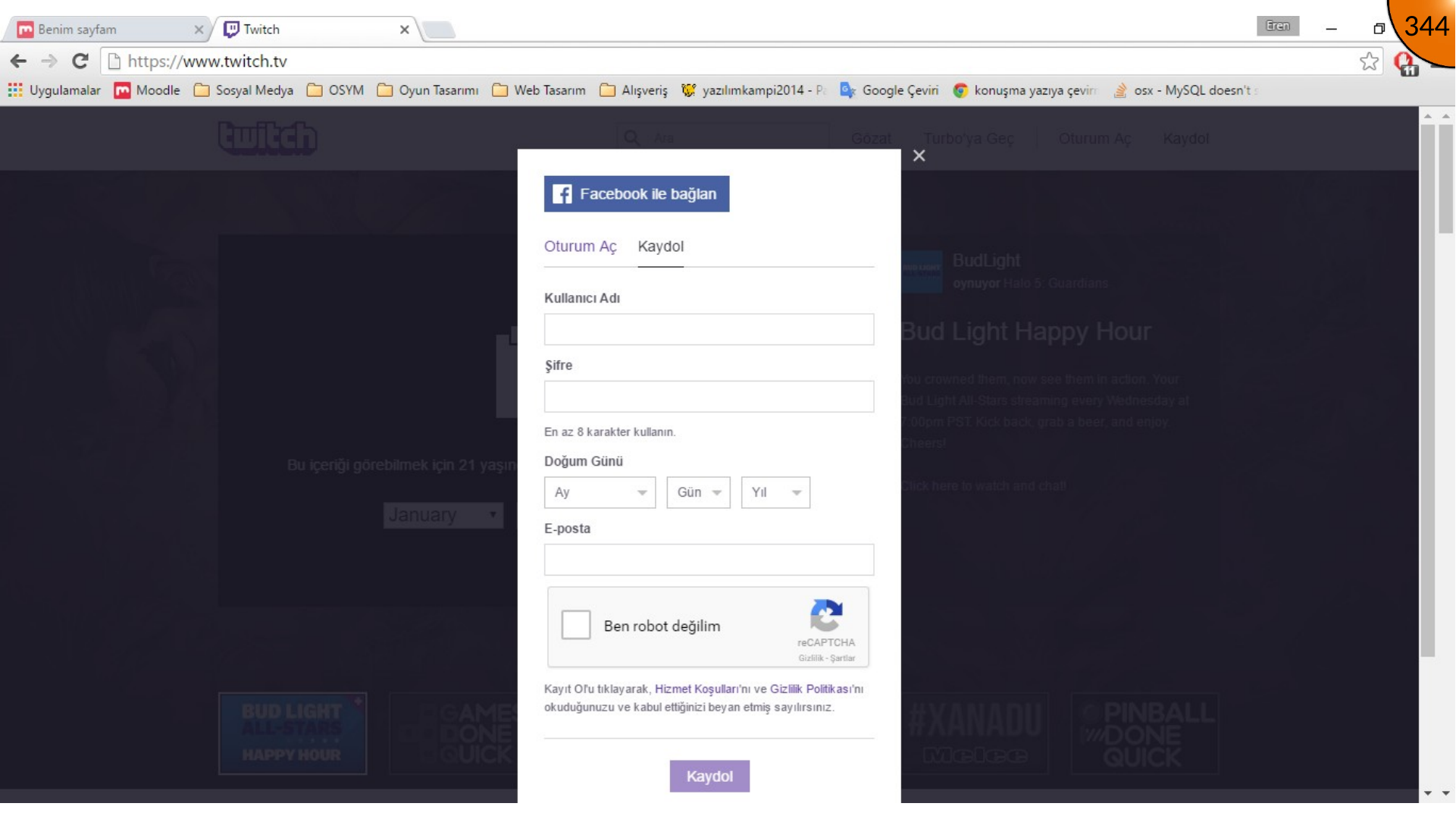Click the Eren profile button

point(1277,26)
